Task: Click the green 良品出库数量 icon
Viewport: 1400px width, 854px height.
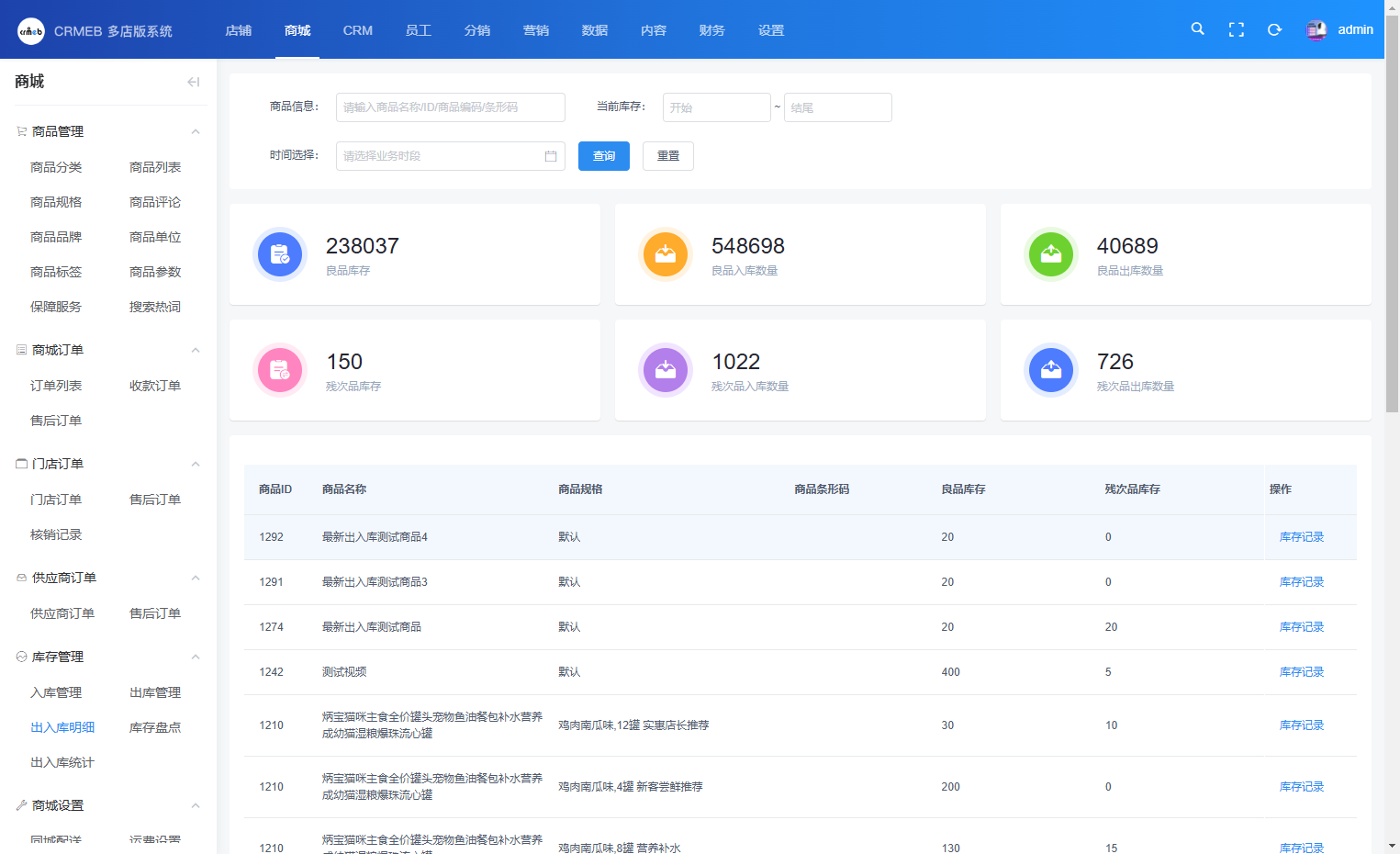Action: (1051, 254)
